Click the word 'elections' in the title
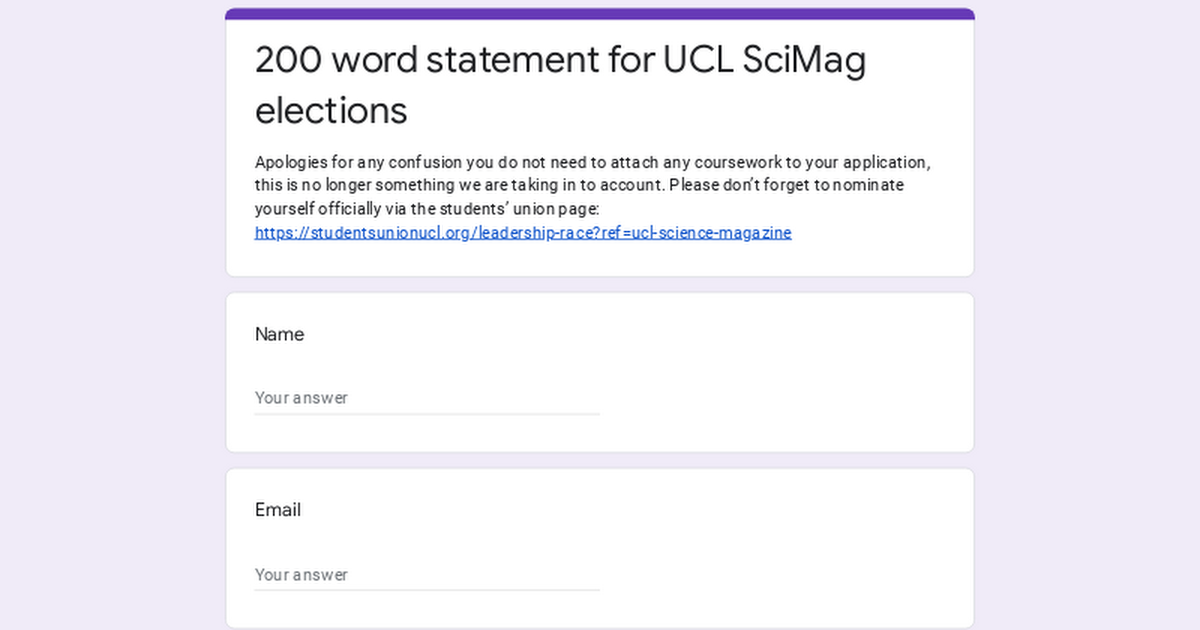The width and height of the screenshot is (1200, 630). click(x=331, y=110)
